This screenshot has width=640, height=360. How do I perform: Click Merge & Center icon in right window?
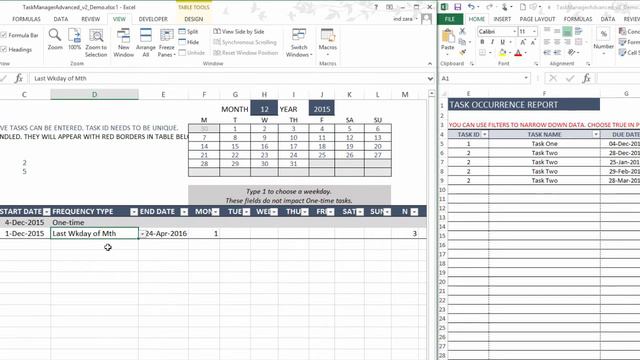tap(578, 42)
